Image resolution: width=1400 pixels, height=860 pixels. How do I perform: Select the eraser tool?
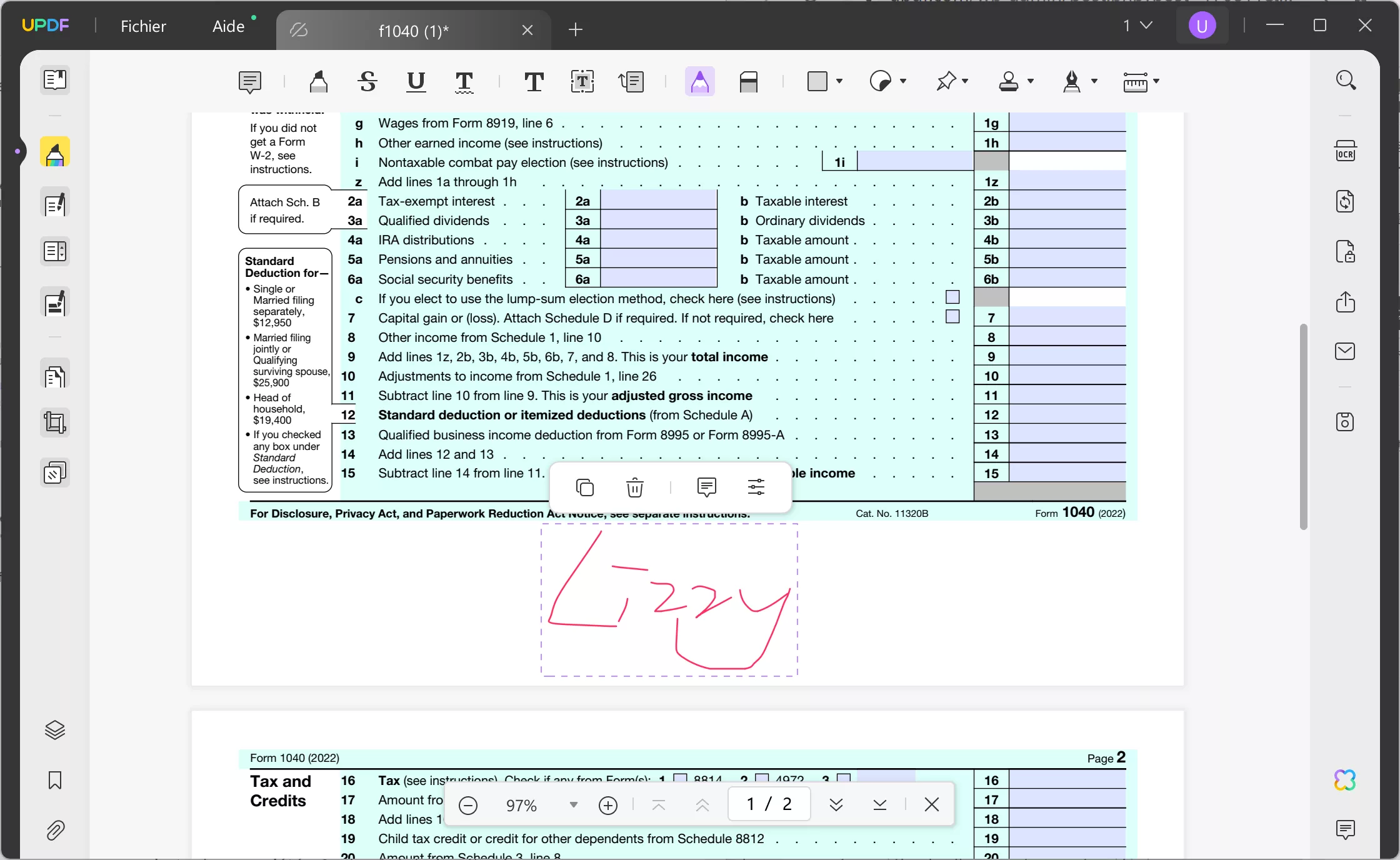point(749,82)
